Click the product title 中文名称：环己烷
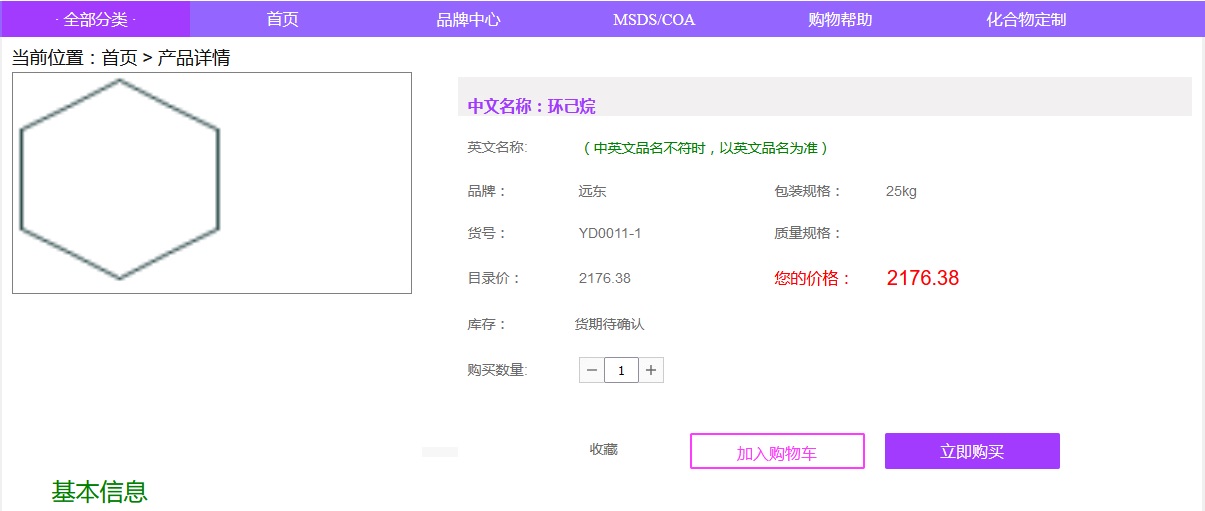The height and width of the screenshot is (511, 1205). [x=532, y=107]
